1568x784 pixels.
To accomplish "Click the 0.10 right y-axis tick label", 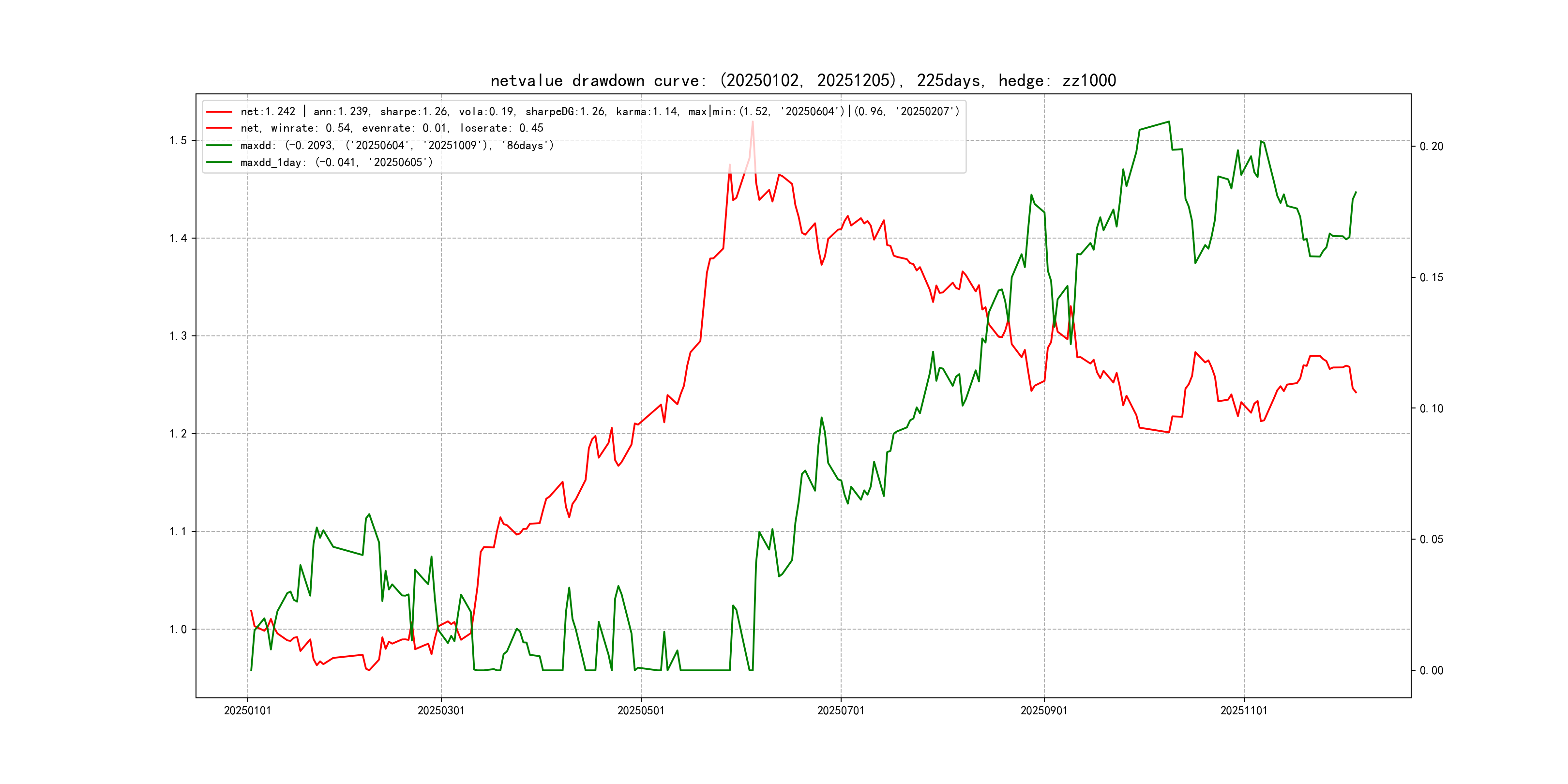I will [1431, 408].
